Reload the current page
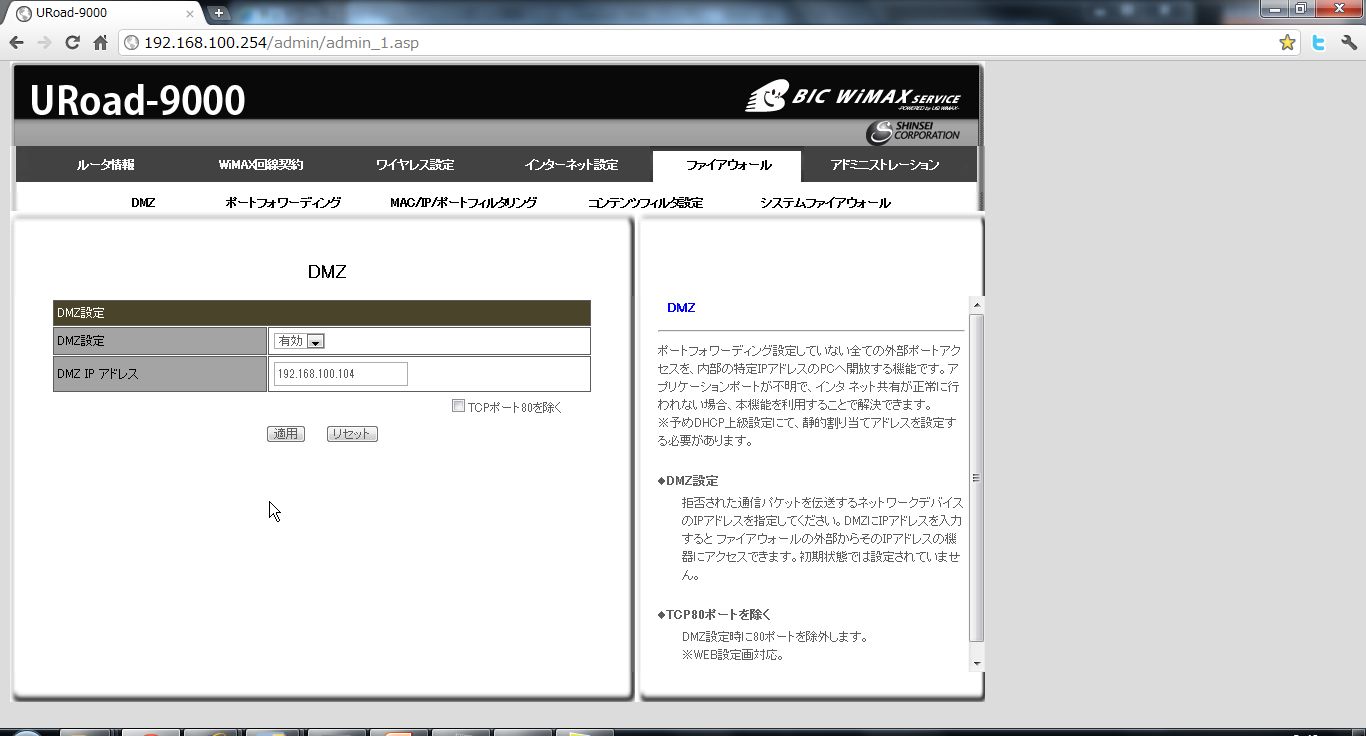This screenshot has width=1366, height=736. (x=72, y=43)
